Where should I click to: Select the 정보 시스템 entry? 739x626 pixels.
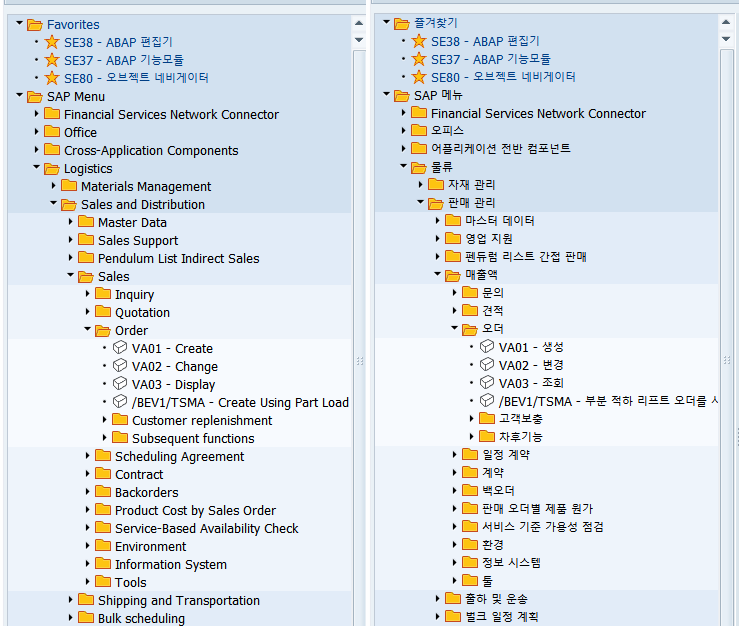(511, 562)
